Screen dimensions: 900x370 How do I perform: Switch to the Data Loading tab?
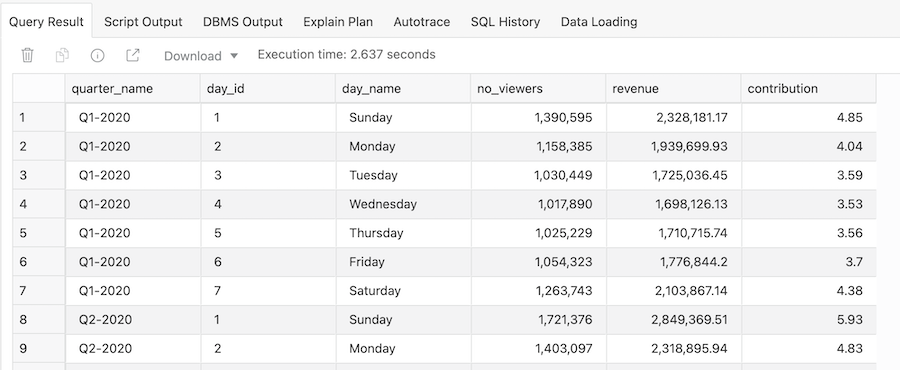(599, 22)
